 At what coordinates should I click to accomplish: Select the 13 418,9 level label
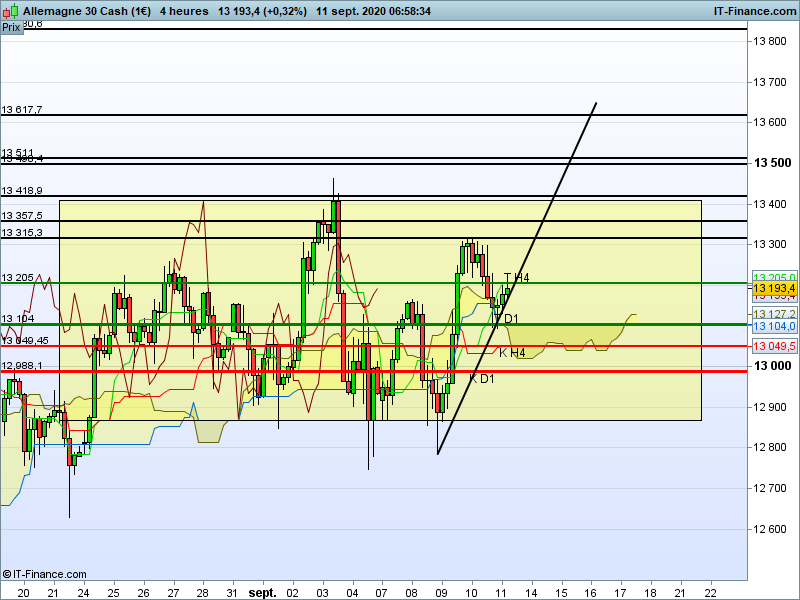tap(22, 191)
